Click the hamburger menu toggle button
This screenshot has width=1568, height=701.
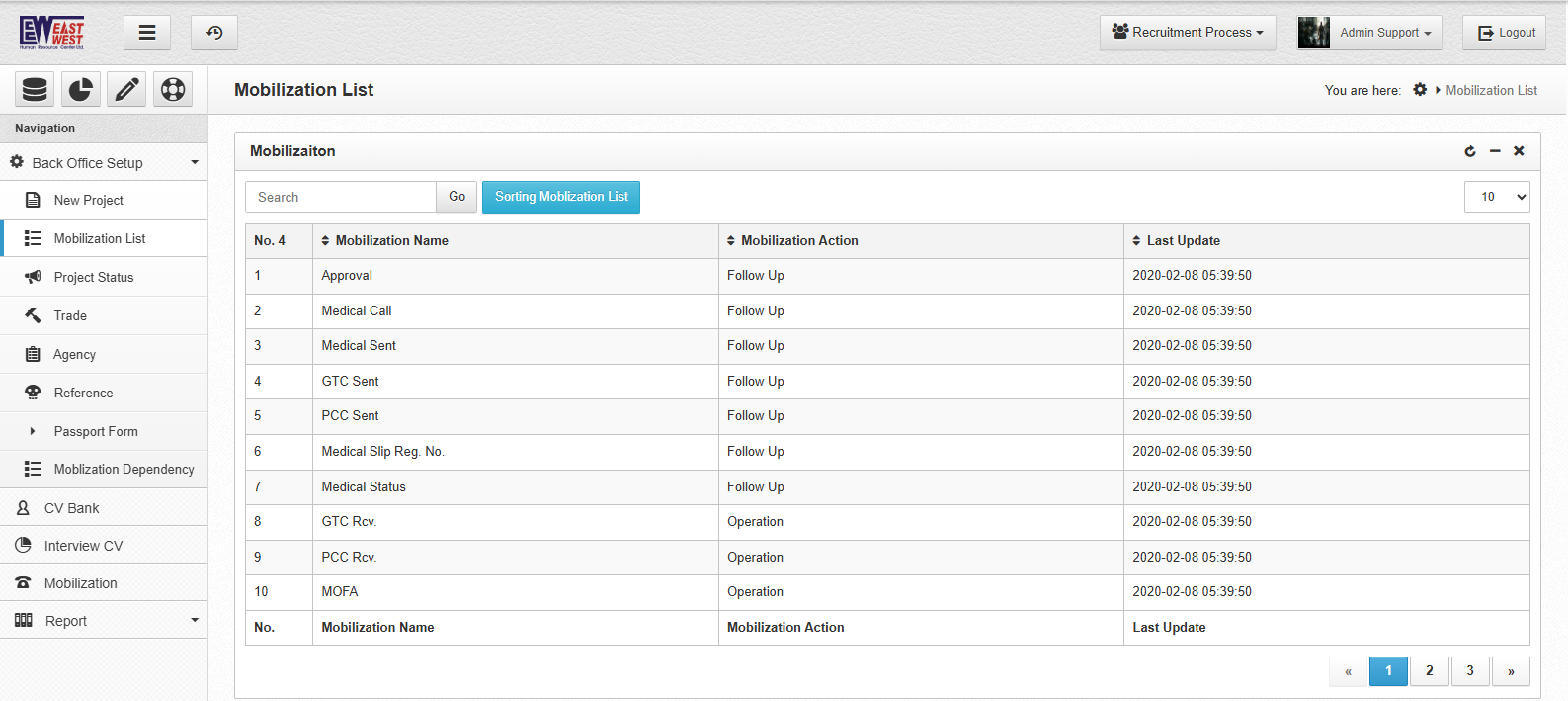[147, 33]
